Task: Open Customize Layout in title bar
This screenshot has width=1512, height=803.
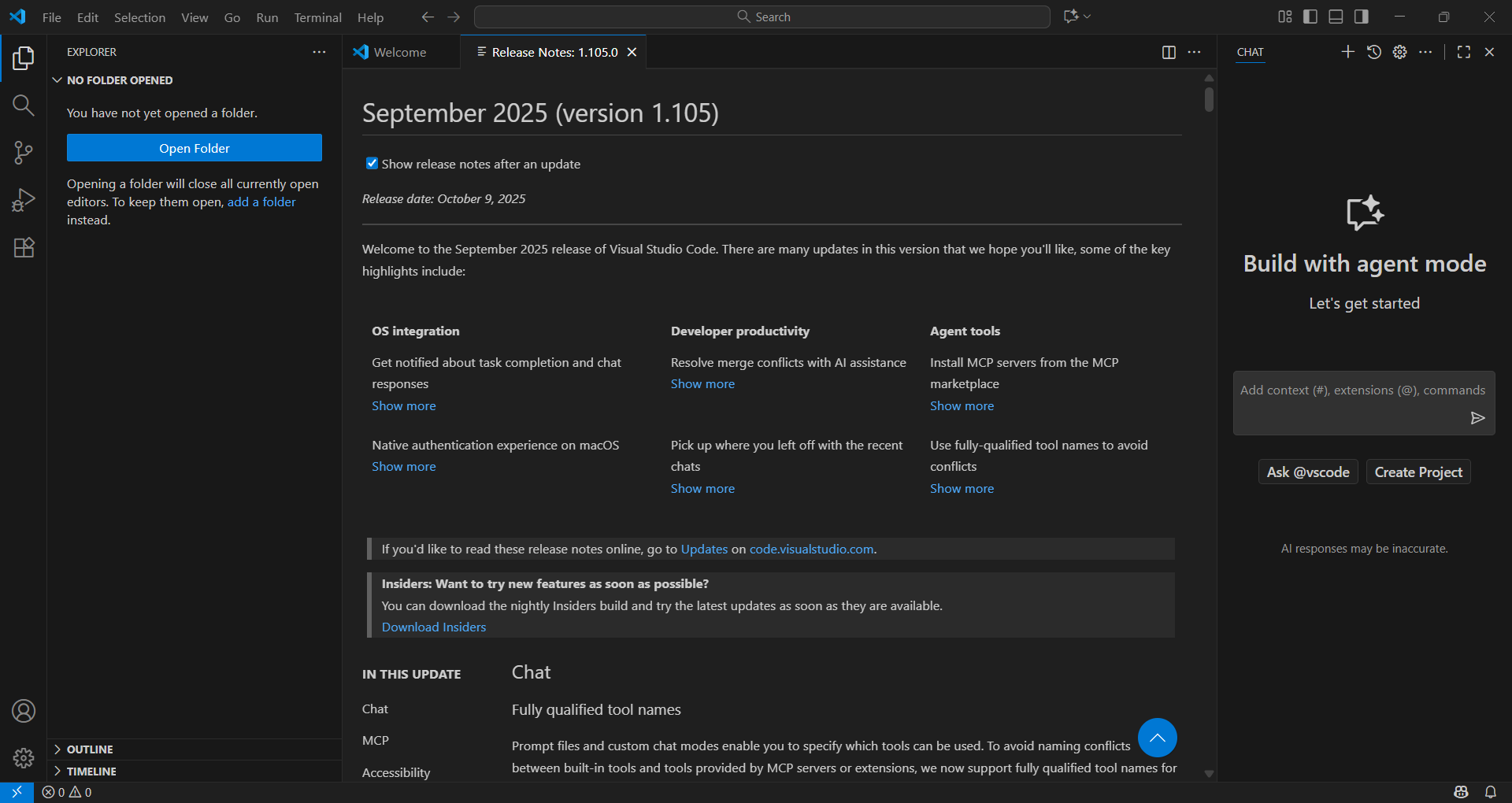Action: (1285, 17)
